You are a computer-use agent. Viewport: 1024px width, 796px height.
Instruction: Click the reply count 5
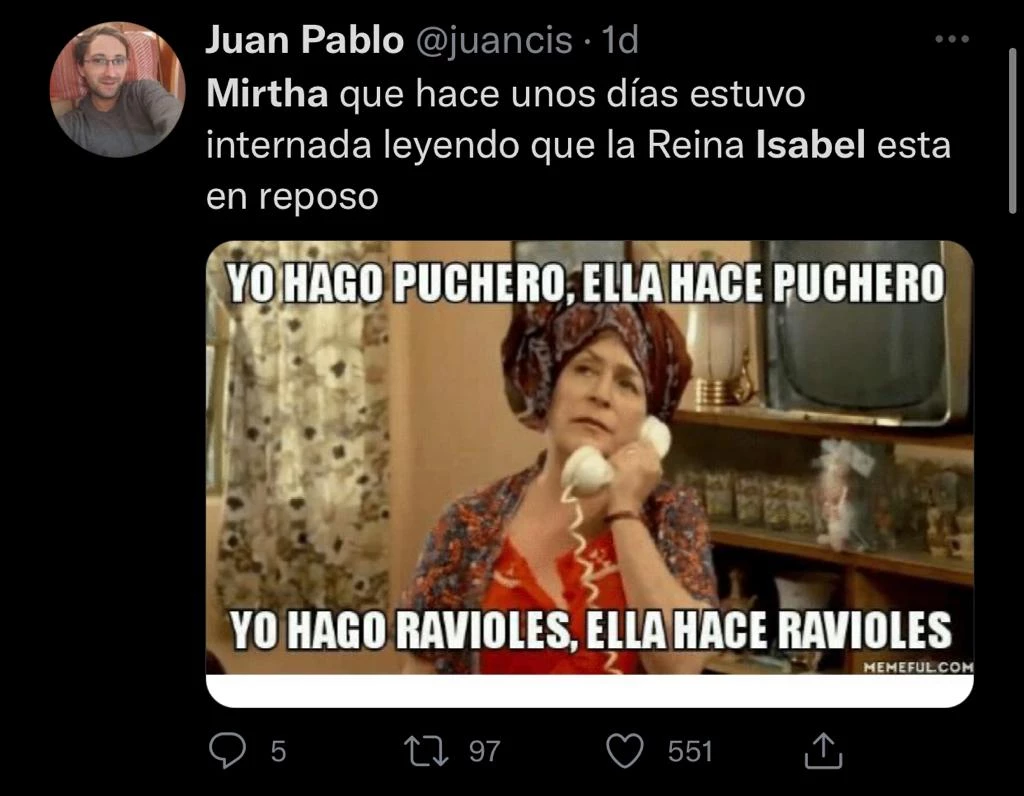tap(278, 752)
